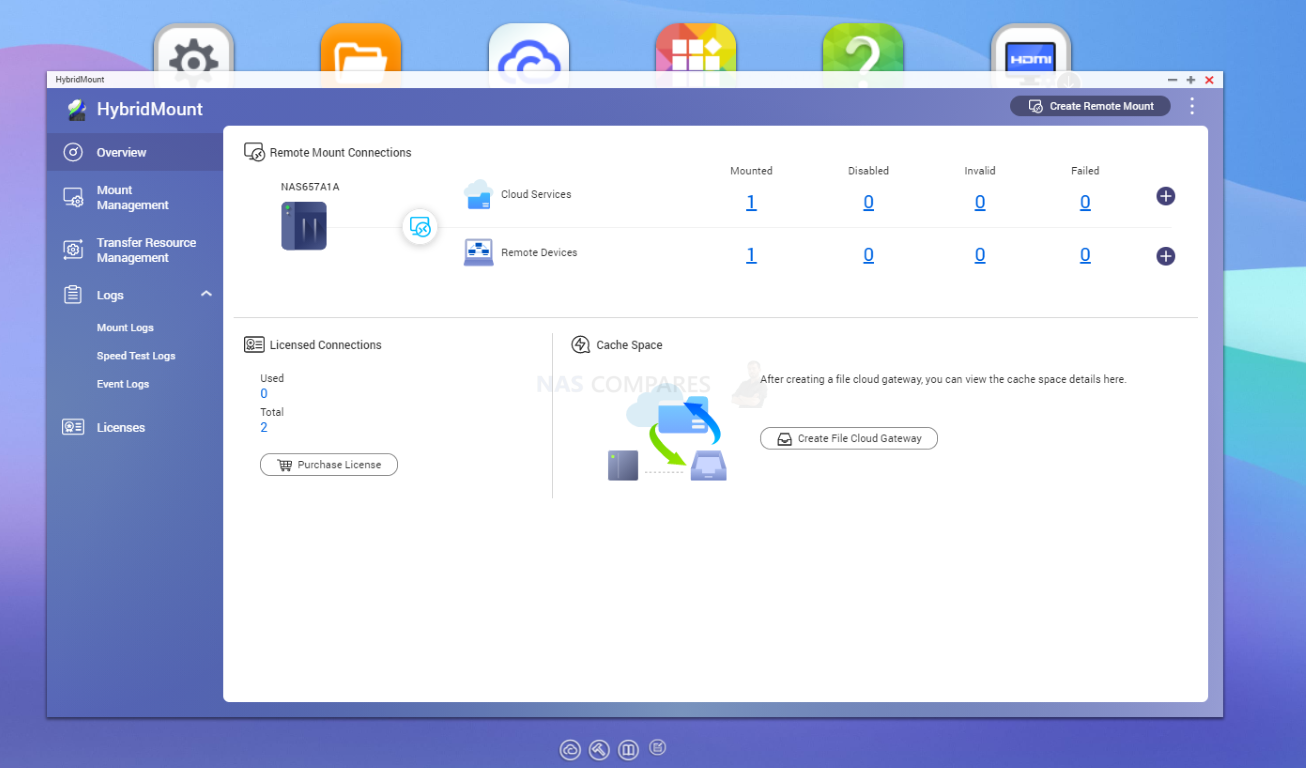The width and height of the screenshot is (1306, 768).
Task: Click the NAS657A1A device name label
Action: click(310, 187)
